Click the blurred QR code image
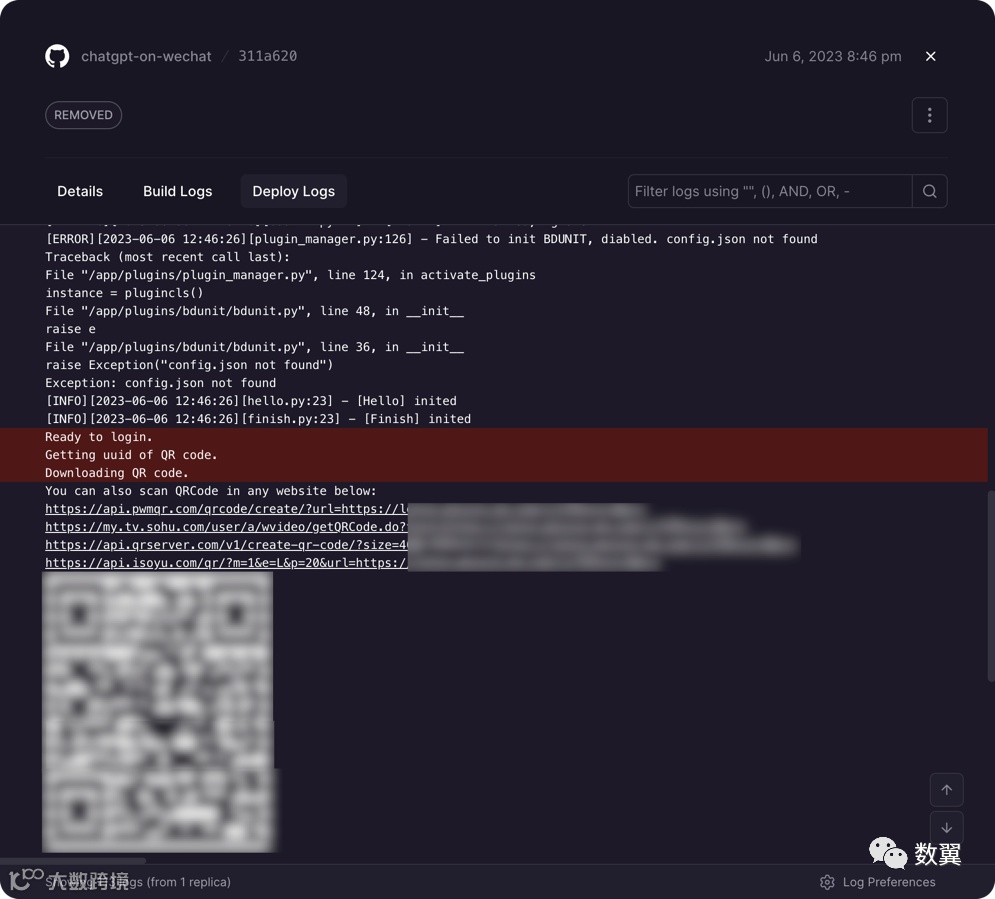The width and height of the screenshot is (995, 899). [159, 712]
